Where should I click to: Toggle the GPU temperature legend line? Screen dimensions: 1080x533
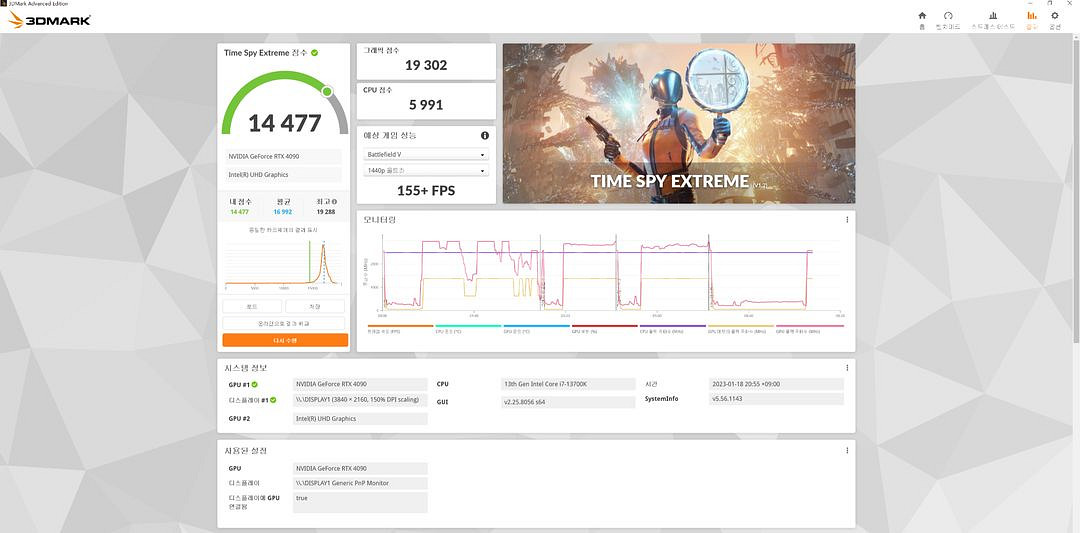(535, 328)
